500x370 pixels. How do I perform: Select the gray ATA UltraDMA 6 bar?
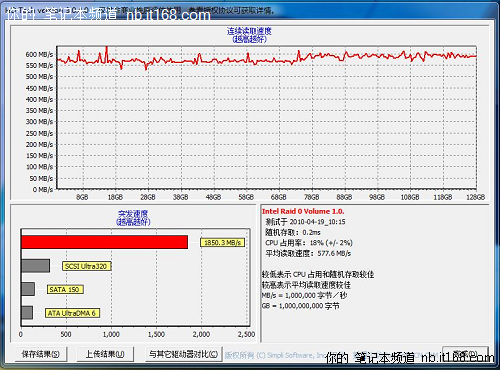tap(27, 313)
